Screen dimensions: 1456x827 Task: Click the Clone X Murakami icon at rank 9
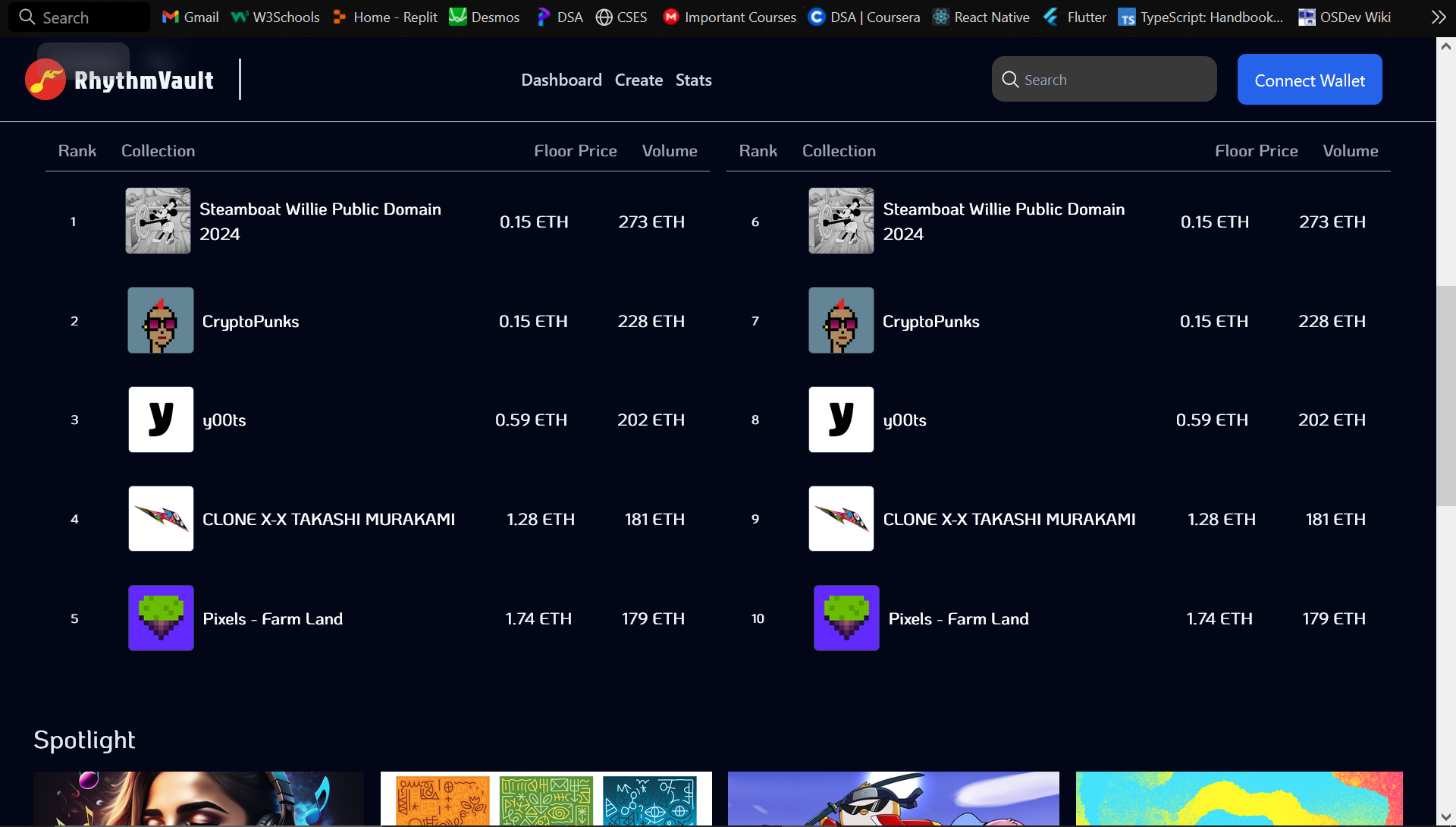pyautogui.click(x=841, y=519)
